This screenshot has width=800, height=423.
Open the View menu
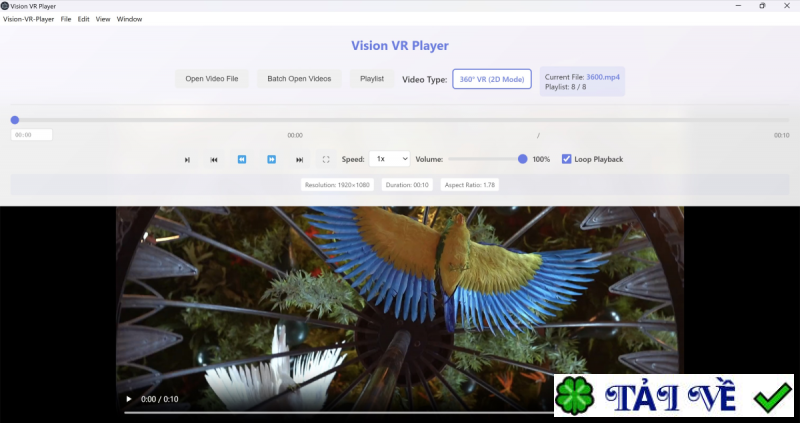103,19
